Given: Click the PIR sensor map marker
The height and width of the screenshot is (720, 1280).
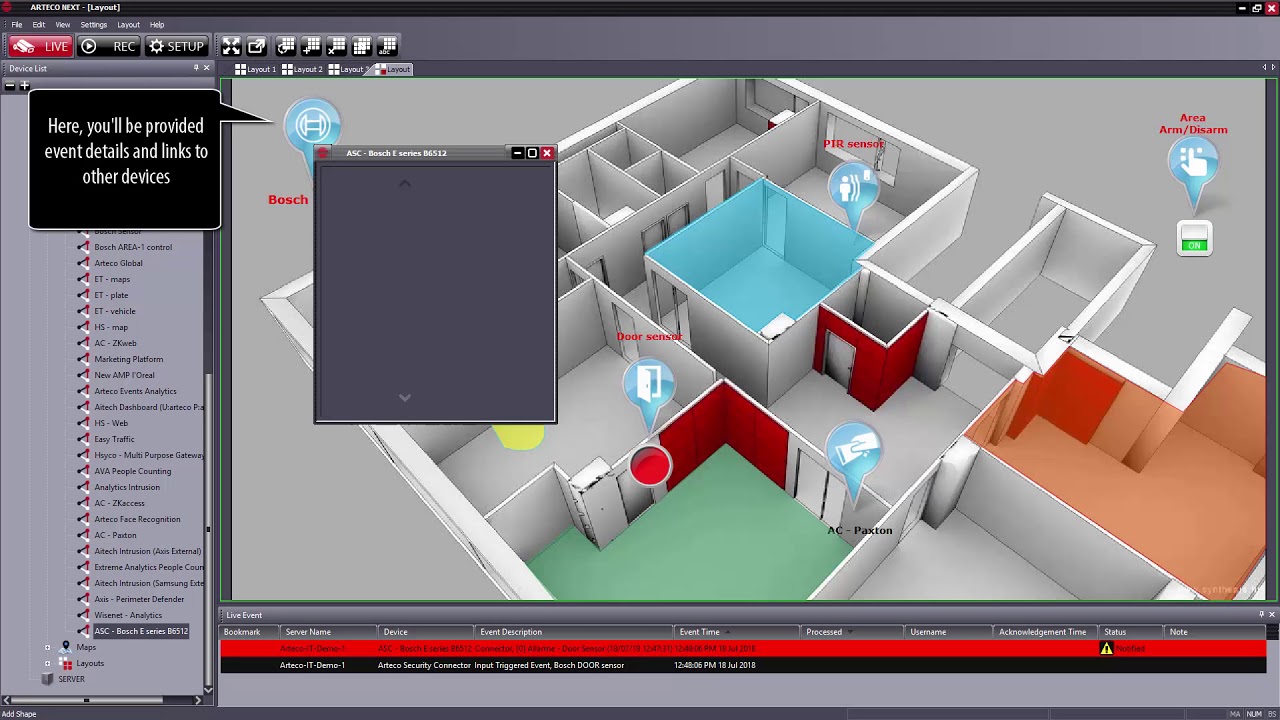Looking at the screenshot, I should [852, 188].
